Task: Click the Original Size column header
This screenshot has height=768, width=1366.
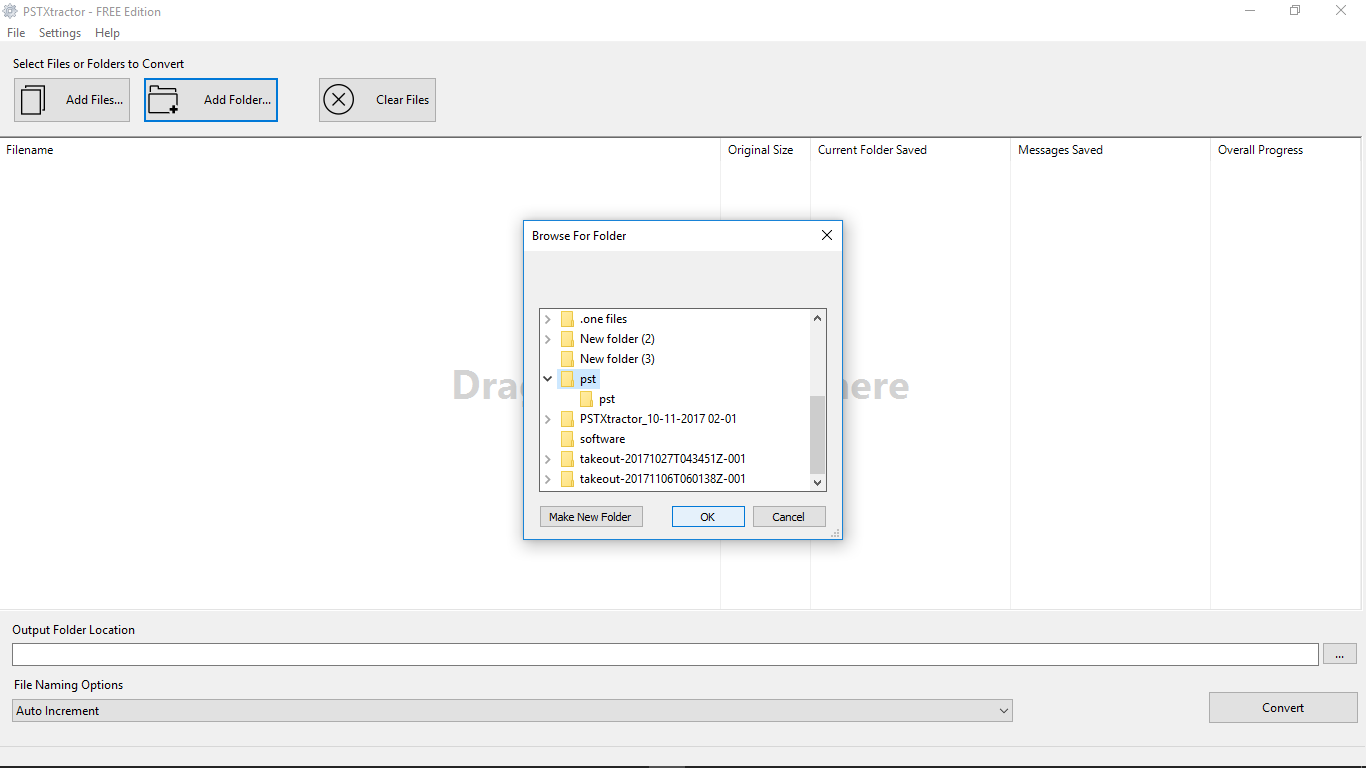Action: tap(760, 150)
